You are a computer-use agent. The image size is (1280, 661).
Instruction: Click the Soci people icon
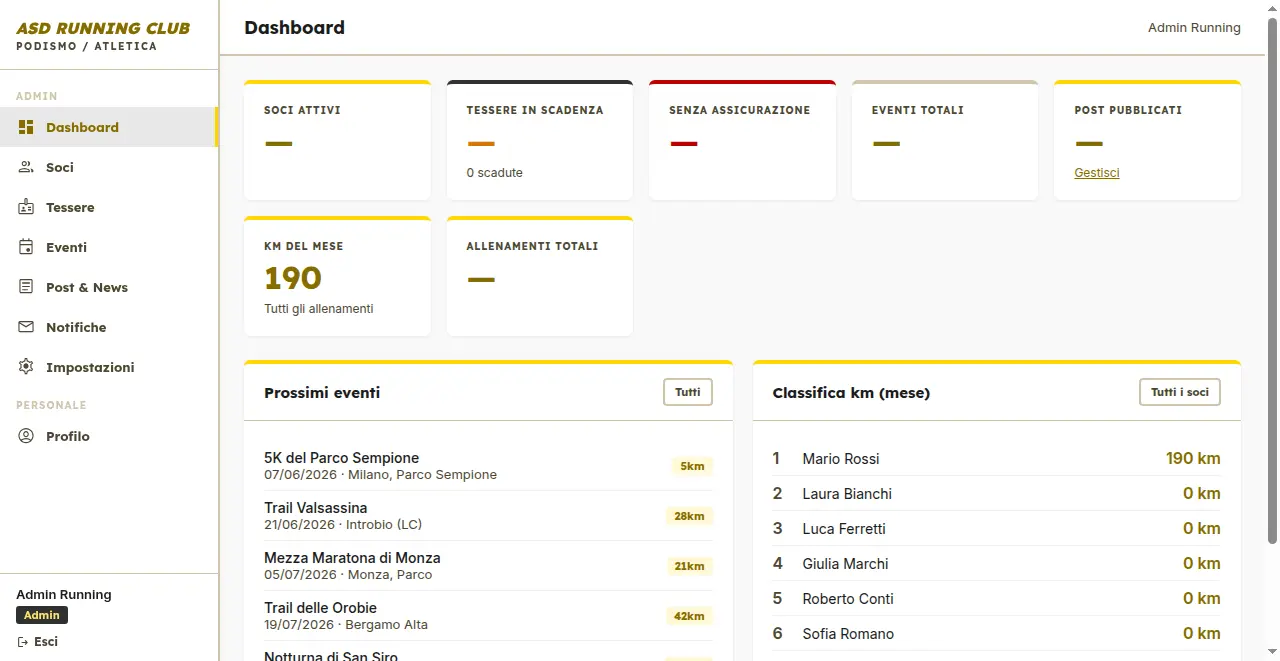[x=26, y=167]
